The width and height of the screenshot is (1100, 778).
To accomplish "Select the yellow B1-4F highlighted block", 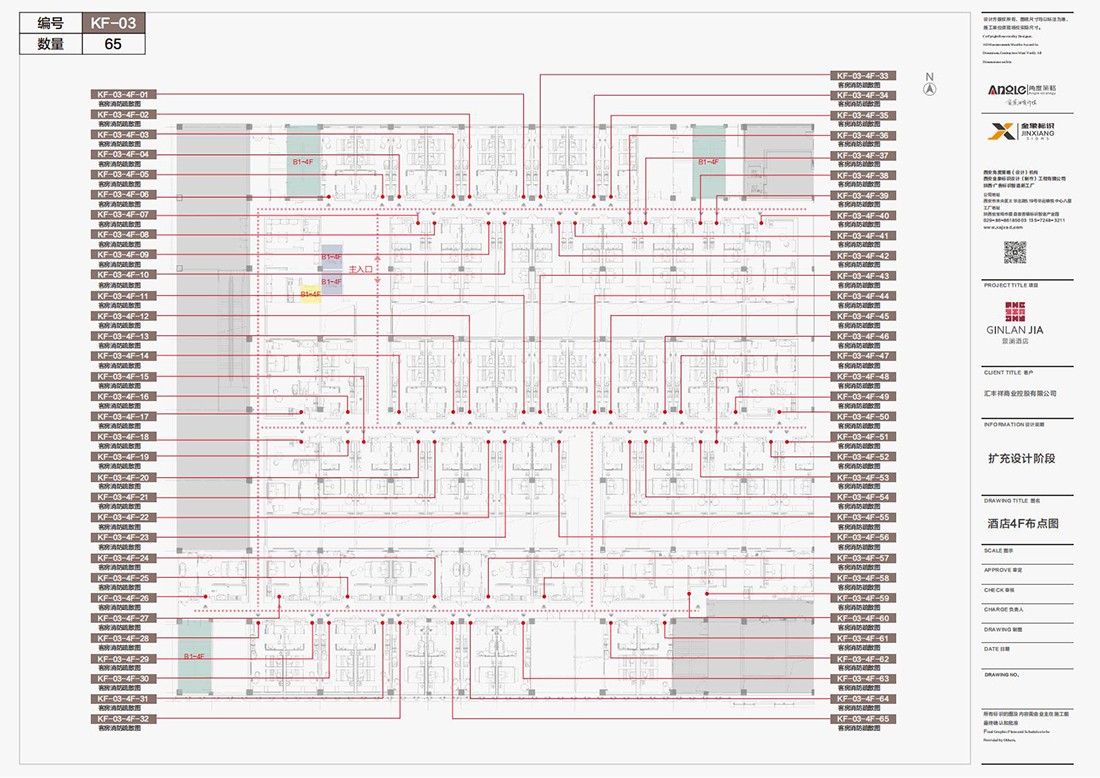I will (x=310, y=295).
